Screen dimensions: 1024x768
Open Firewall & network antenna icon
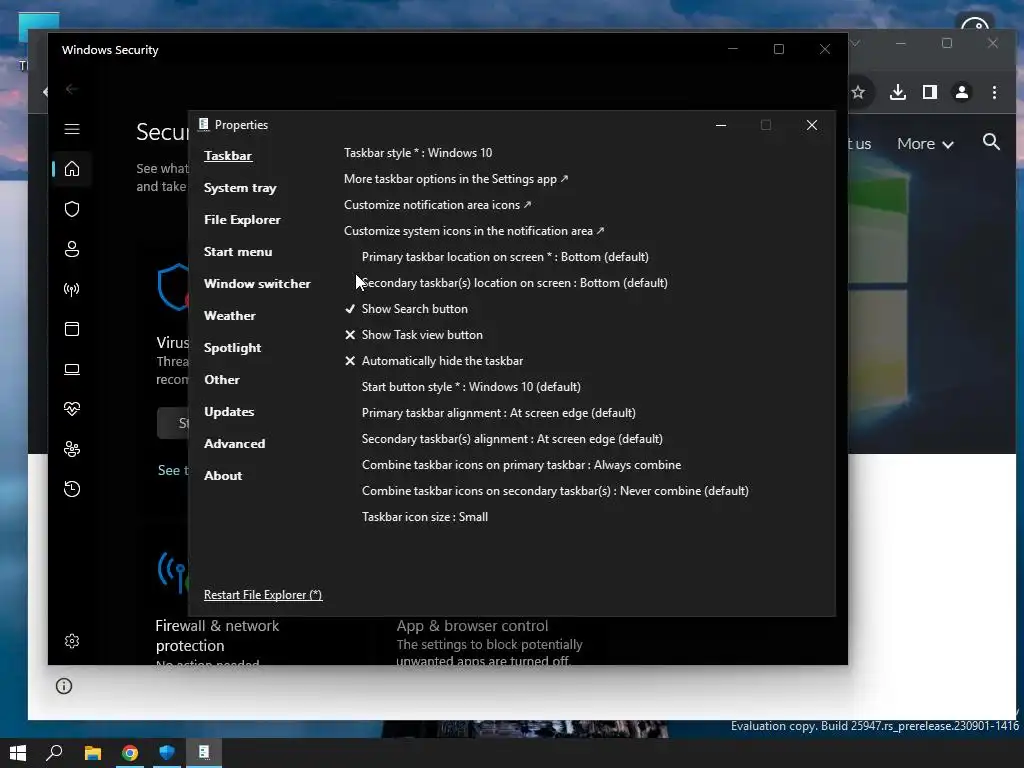click(x=72, y=289)
